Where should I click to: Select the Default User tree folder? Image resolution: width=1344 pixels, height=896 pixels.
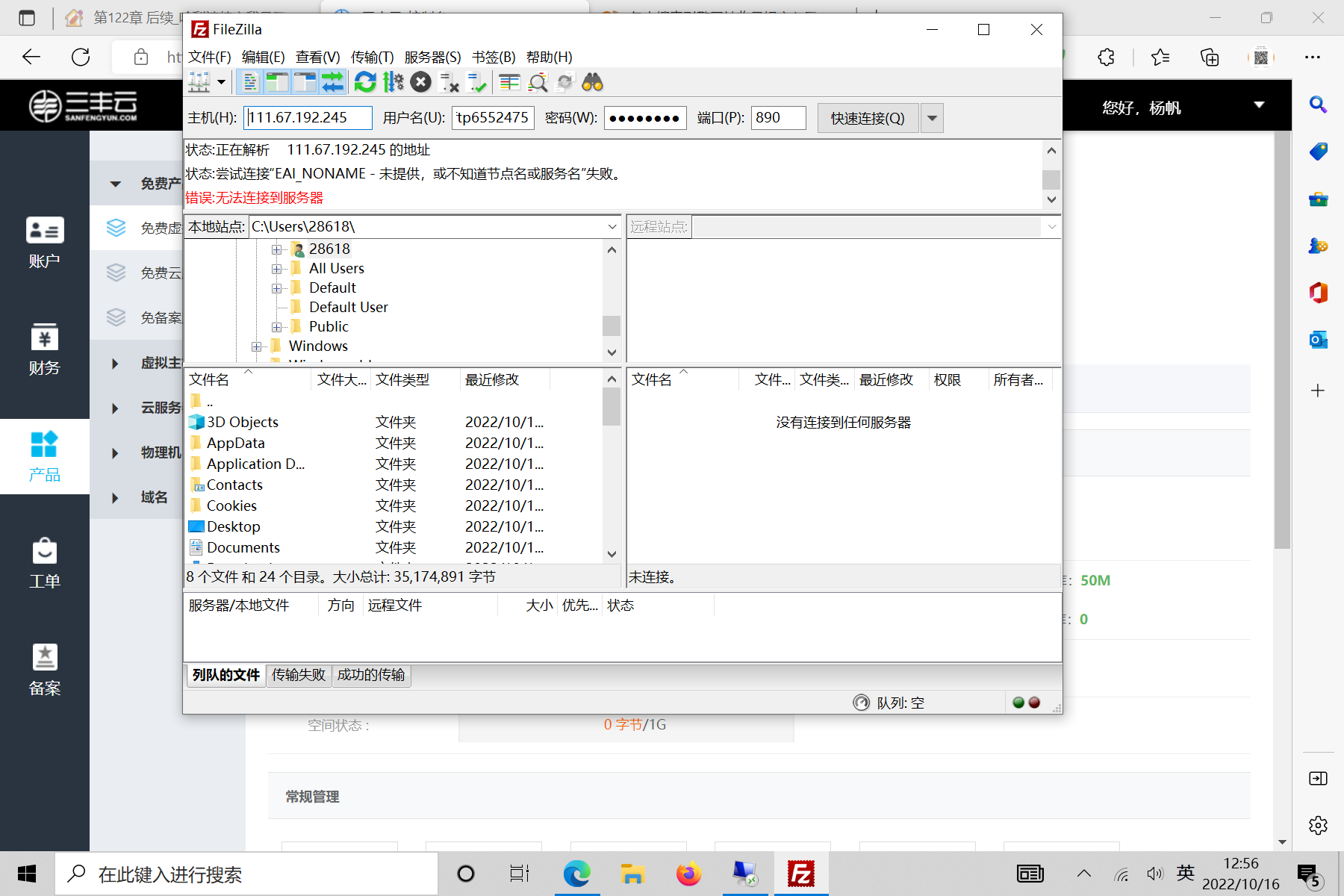click(x=348, y=307)
